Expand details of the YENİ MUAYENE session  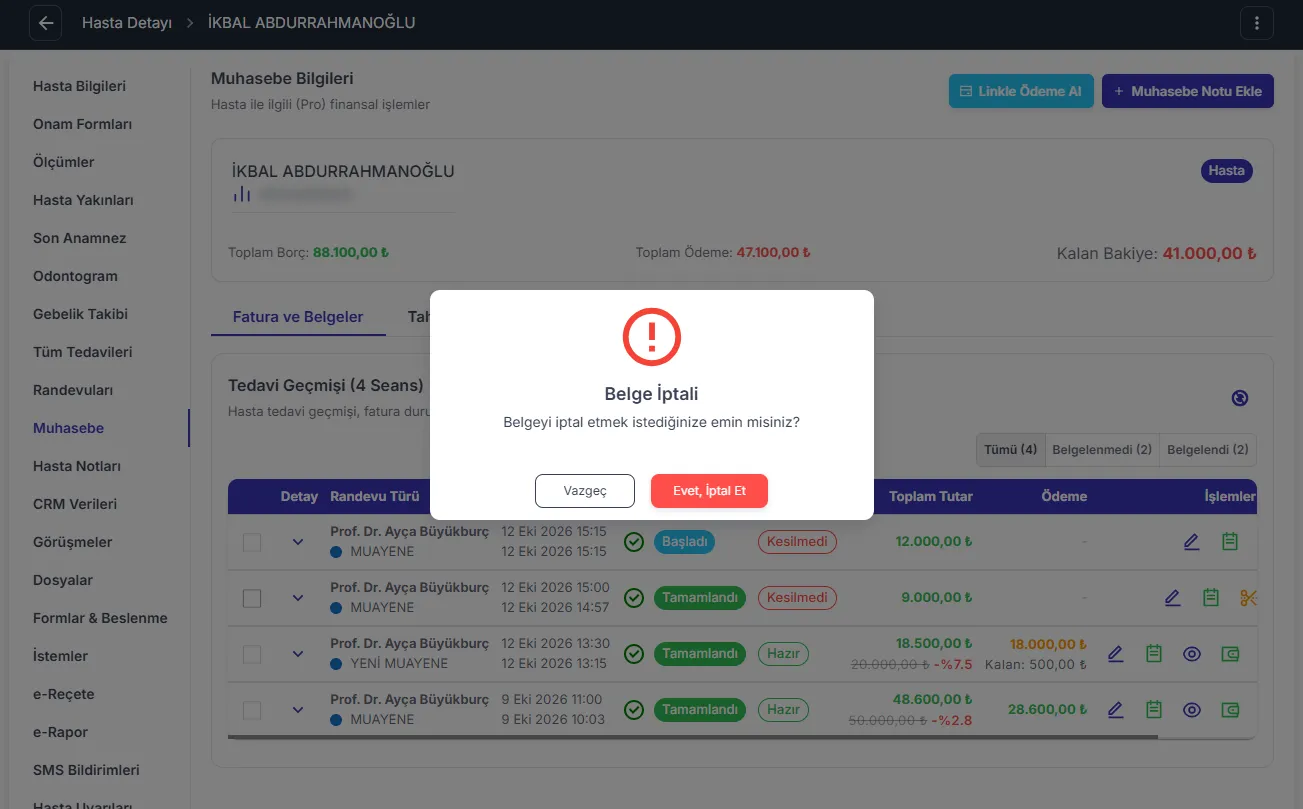pos(297,654)
